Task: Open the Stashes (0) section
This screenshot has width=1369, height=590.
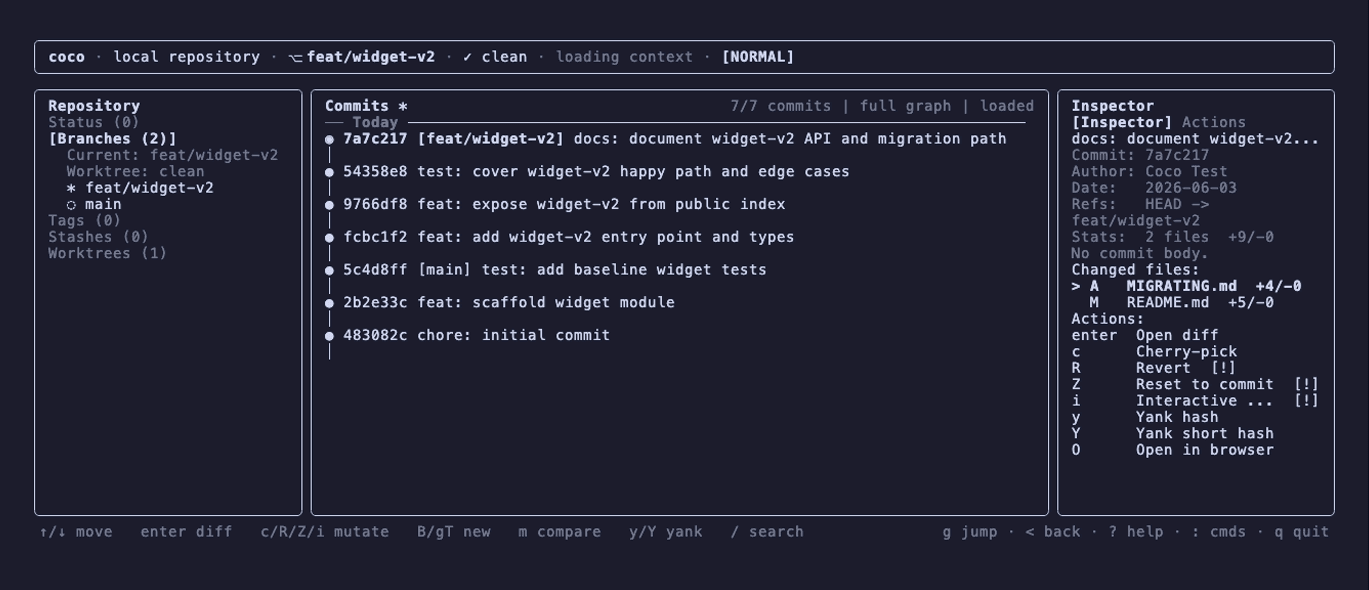Action: pyautogui.click(x=98, y=237)
